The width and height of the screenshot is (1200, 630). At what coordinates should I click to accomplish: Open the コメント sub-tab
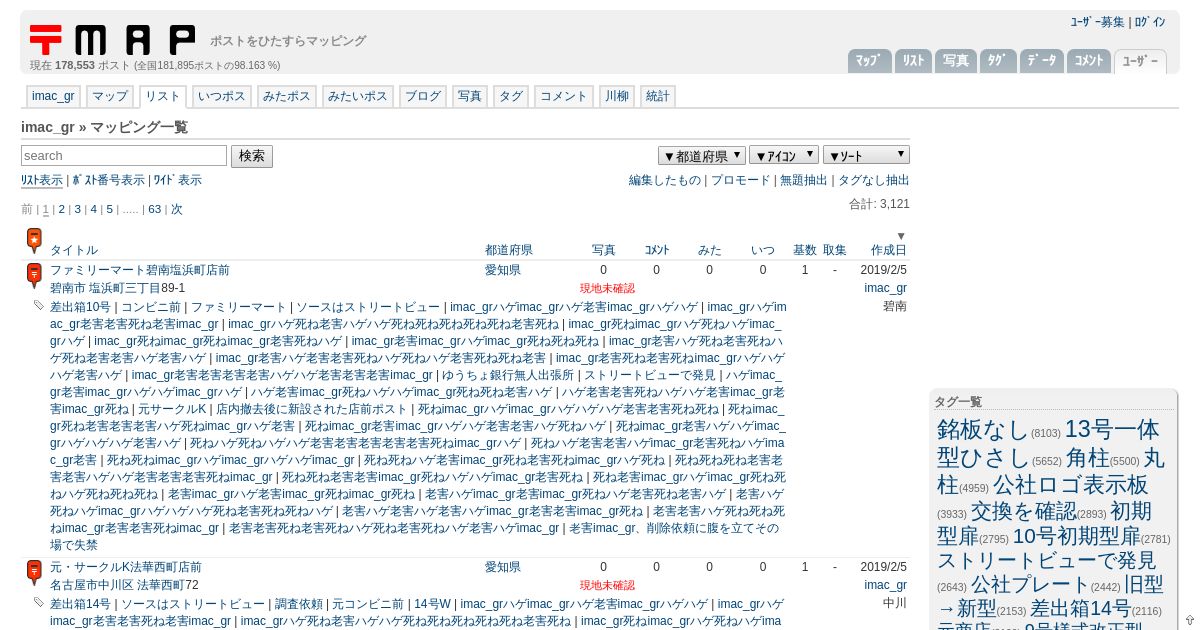pyautogui.click(x=564, y=96)
